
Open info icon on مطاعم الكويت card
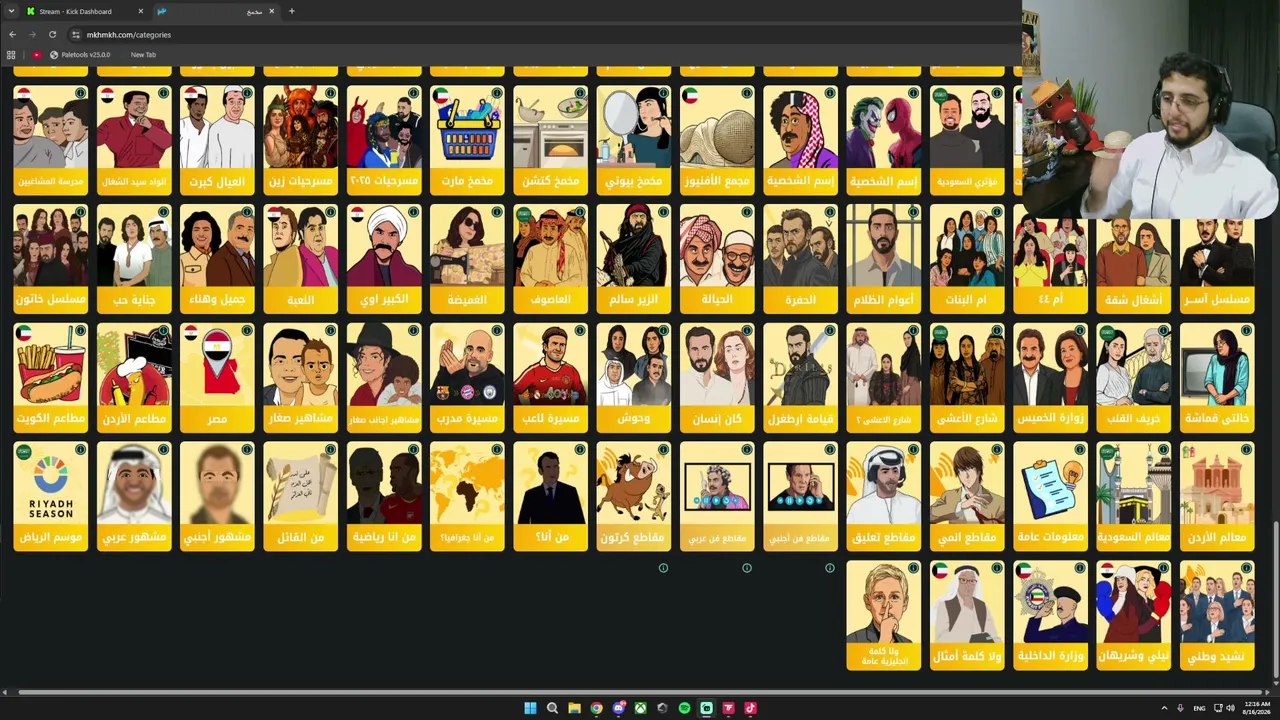(x=80, y=331)
